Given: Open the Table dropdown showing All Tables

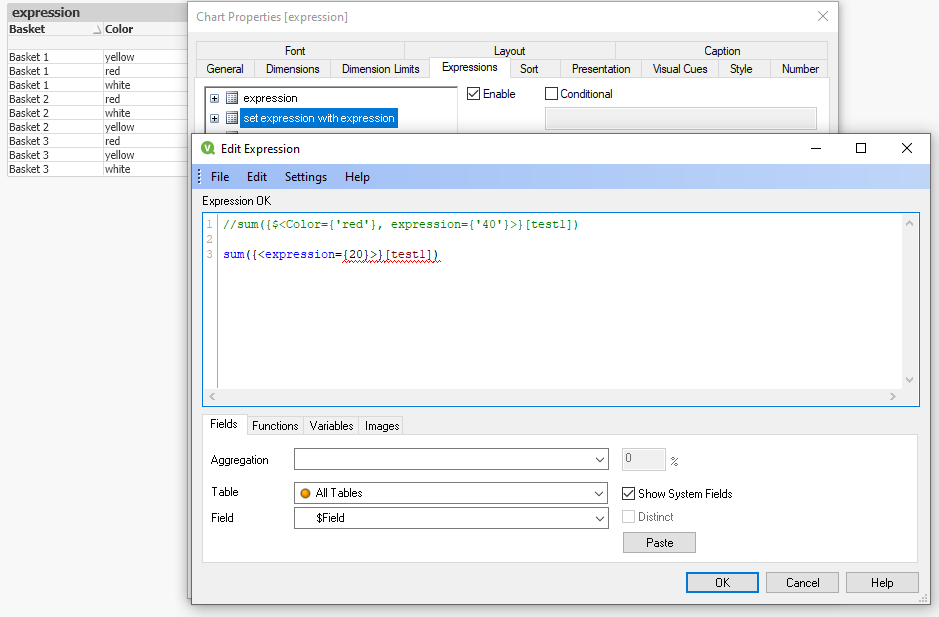Looking at the screenshot, I should [x=599, y=493].
